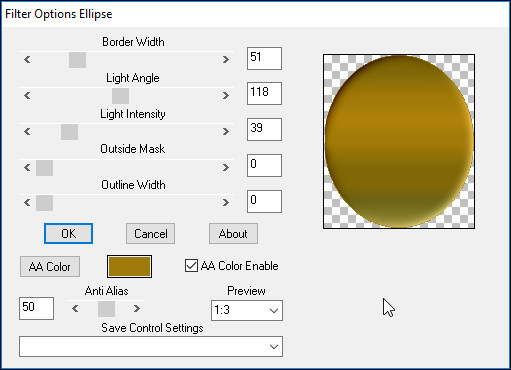Image resolution: width=511 pixels, height=370 pixels.
Task: Click the left arrow of Light Angle slider
Action: tap(27, 96)
